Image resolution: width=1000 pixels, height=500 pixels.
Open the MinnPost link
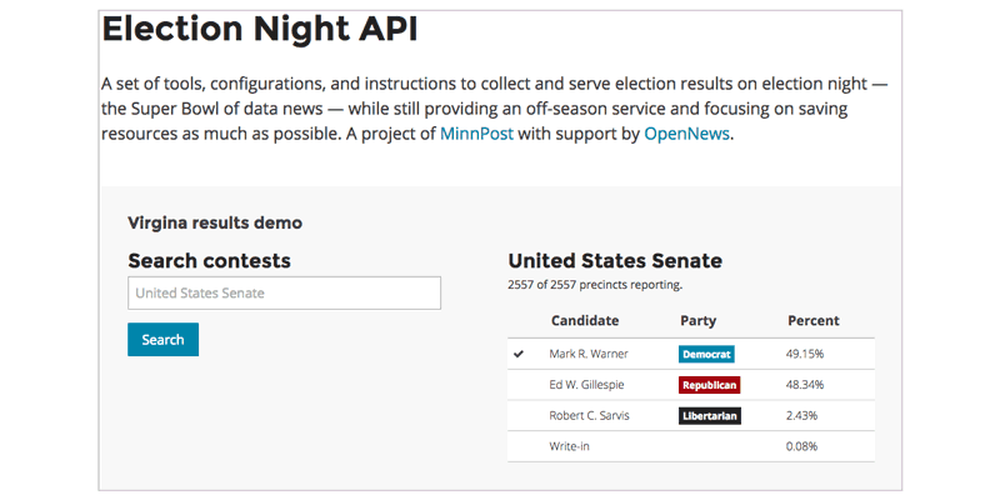(476, 134)
